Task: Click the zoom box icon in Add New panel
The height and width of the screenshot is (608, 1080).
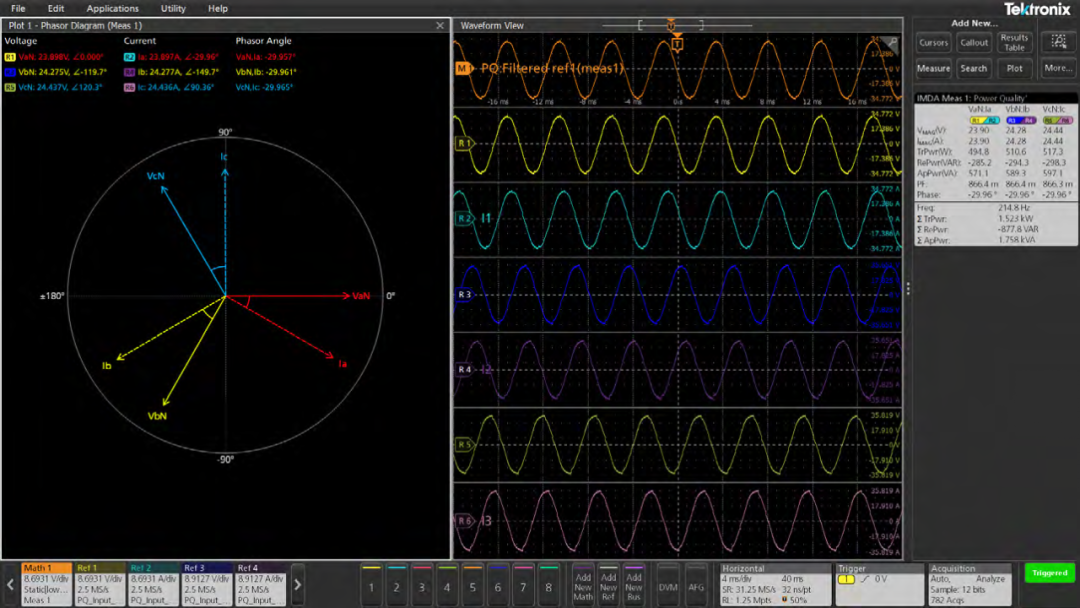Action: point(1058,42)
